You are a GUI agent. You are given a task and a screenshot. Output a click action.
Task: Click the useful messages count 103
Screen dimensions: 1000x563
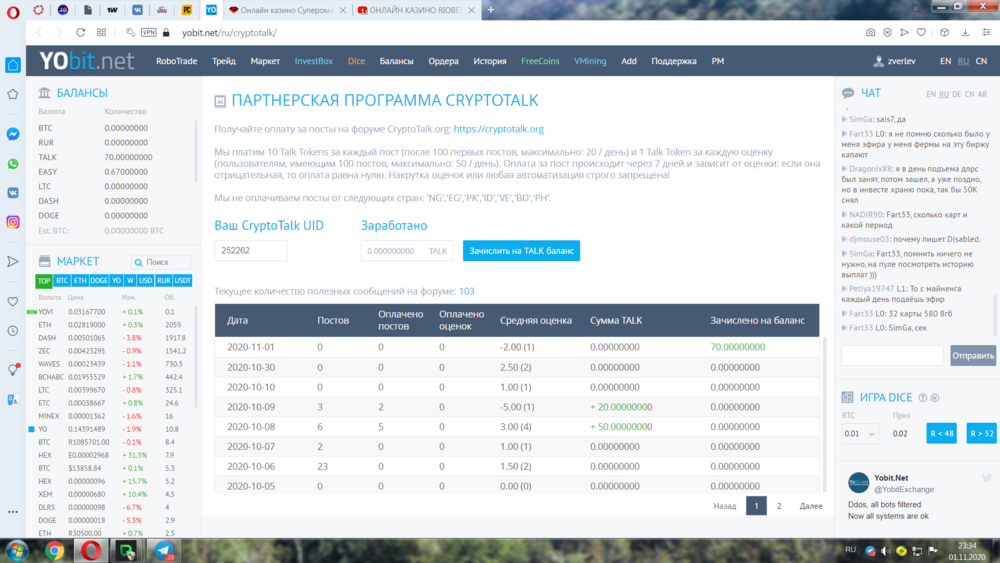[x=467, y=291]
